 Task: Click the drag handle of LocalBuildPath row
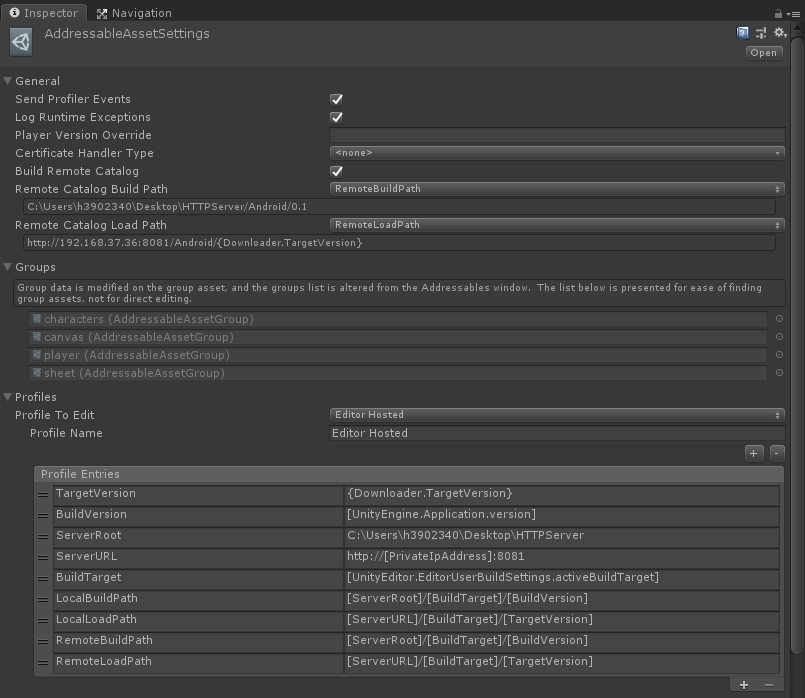(x=43, y=600)
